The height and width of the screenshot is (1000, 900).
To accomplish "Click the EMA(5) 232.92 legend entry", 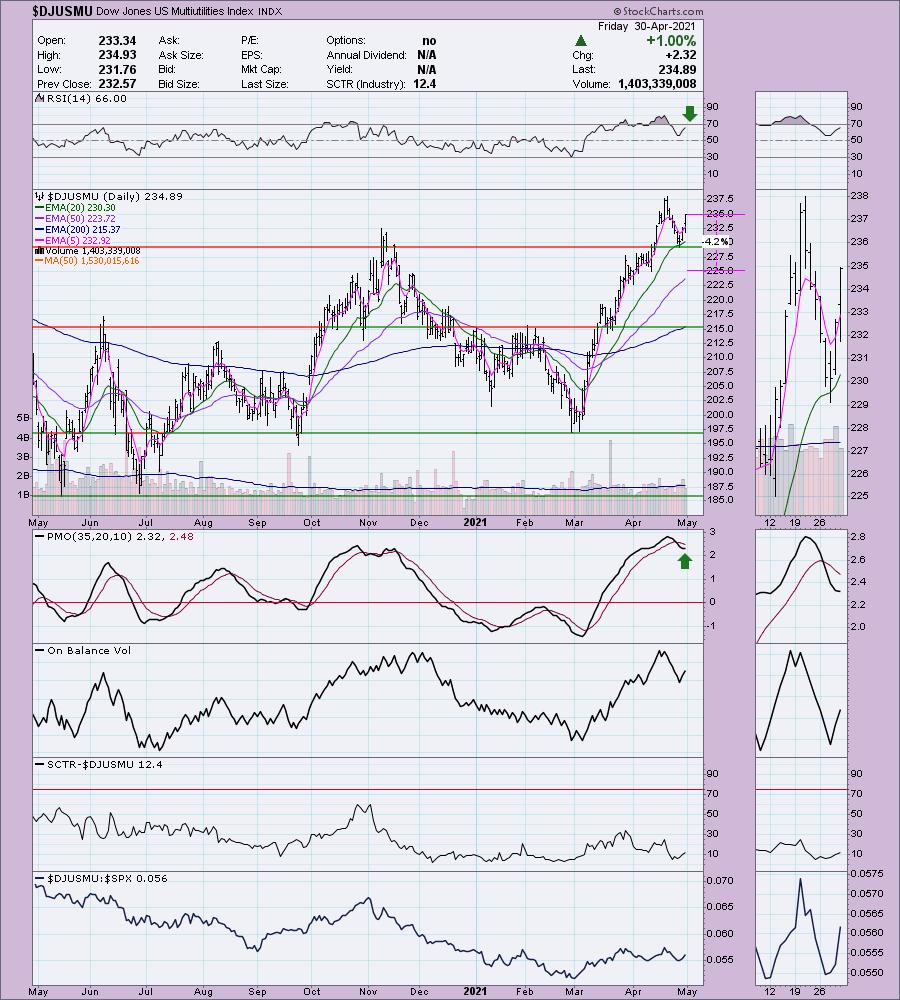I will coord(73,240).
